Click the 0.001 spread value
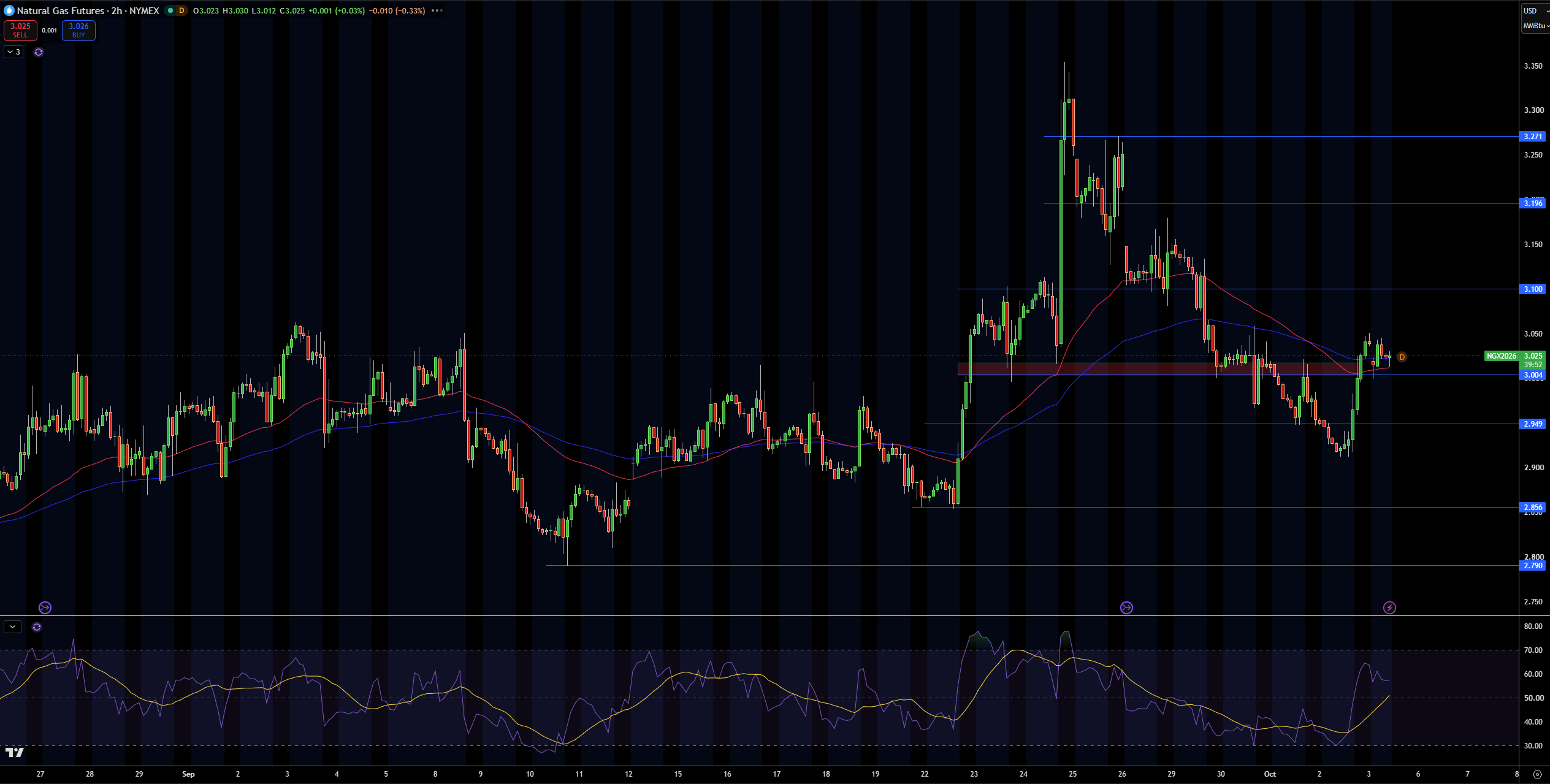1550x784 pixels. click(x=50, y=30)
